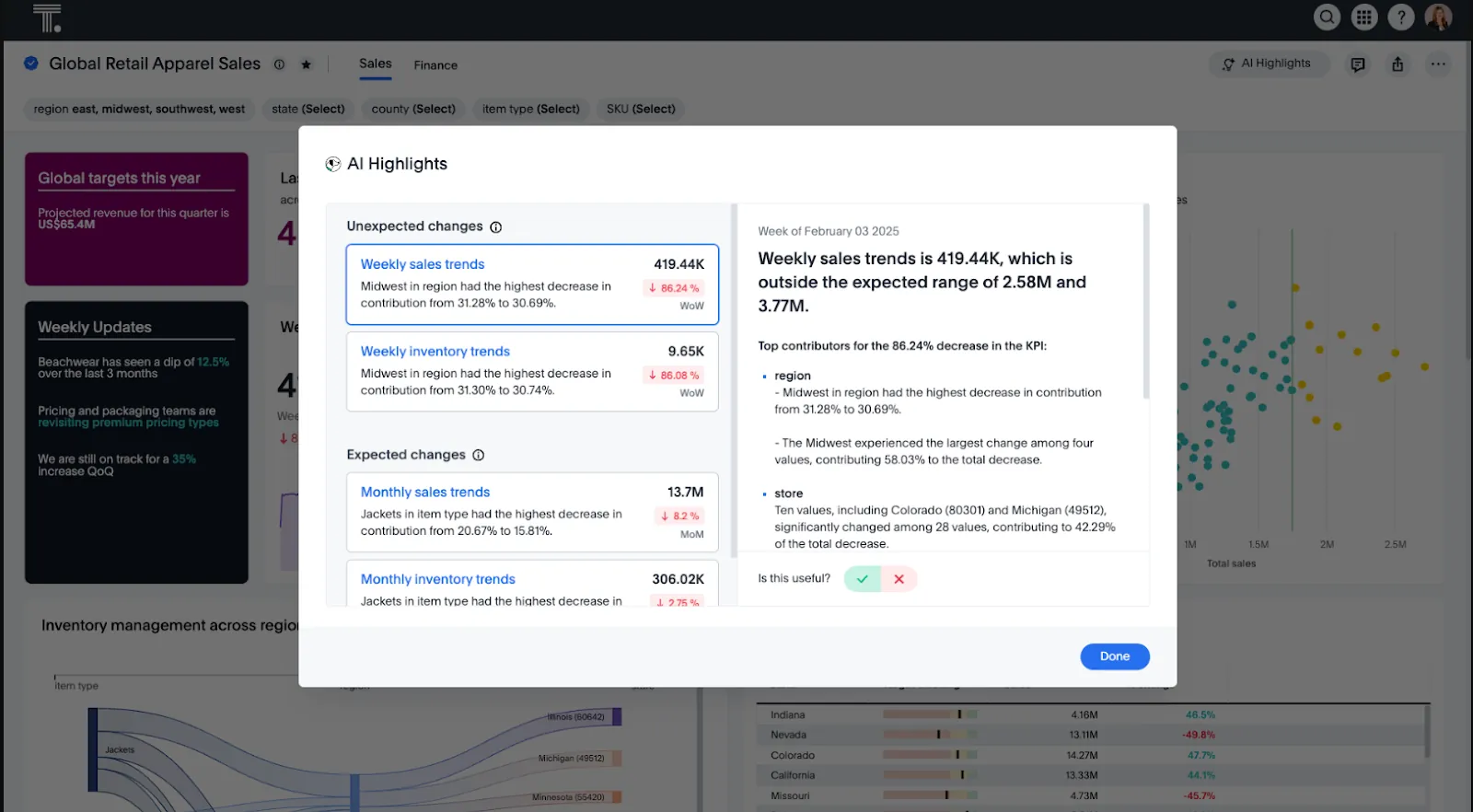The image size is (1473, 812).
Task: Open the user profile avatar
Action: (1438, 17)
